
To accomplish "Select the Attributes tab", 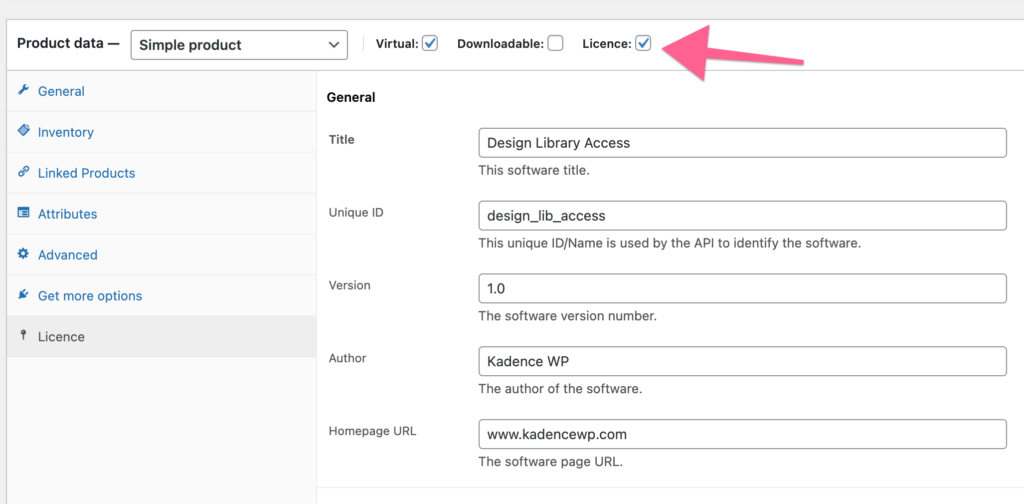I will (x=67, y=214).
